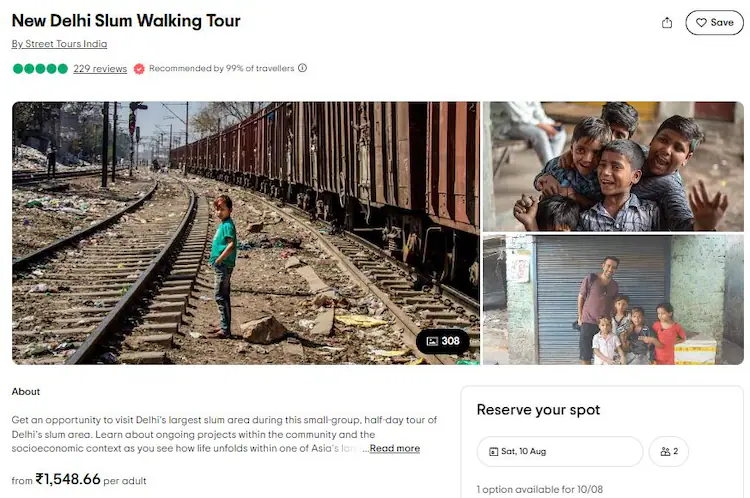Open the Sat, 10 Aug date picker
This screenshot has width=750, height=498.
(559, 452)
